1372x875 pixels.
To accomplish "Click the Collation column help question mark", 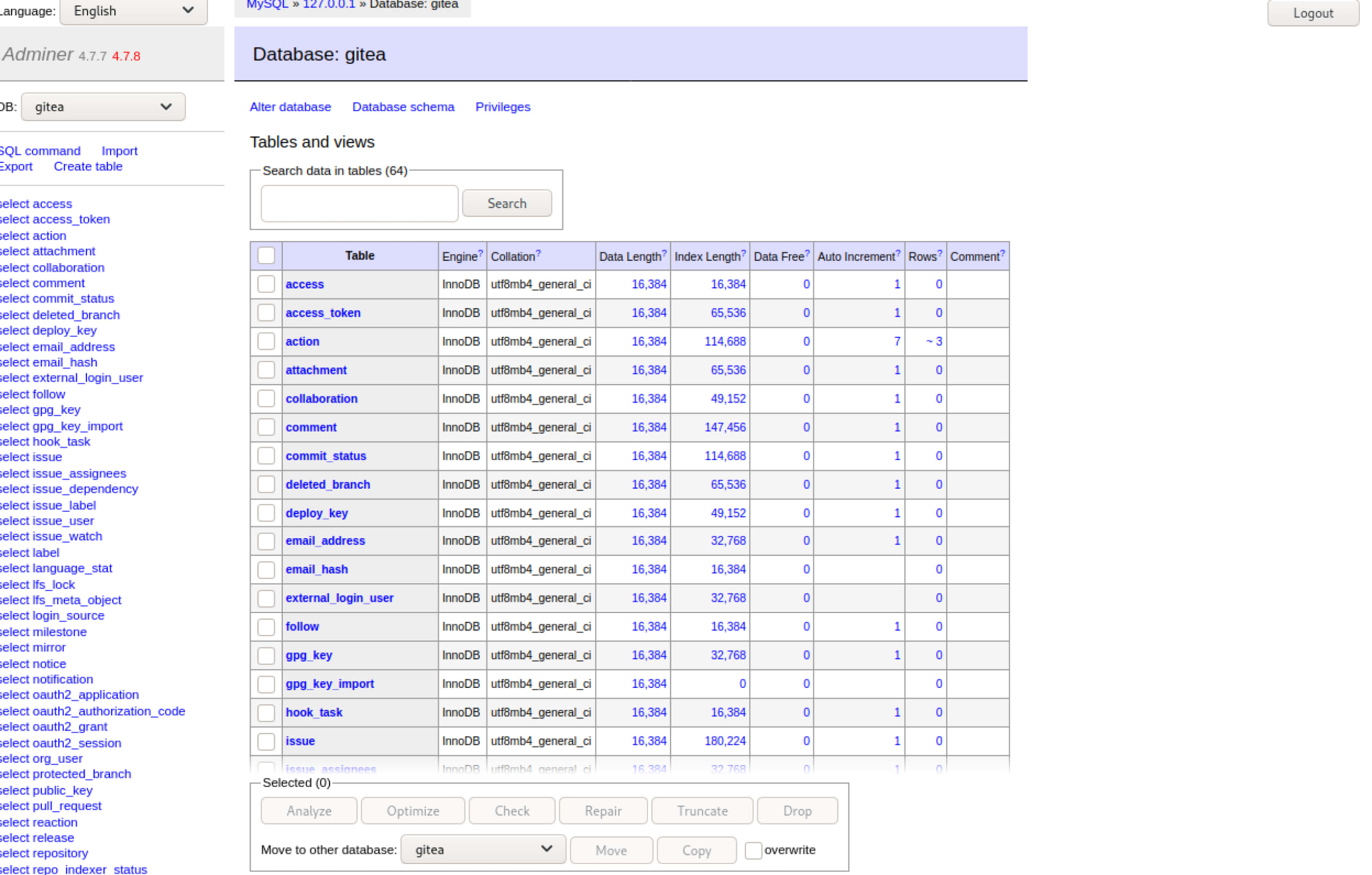I will (538, 253).
